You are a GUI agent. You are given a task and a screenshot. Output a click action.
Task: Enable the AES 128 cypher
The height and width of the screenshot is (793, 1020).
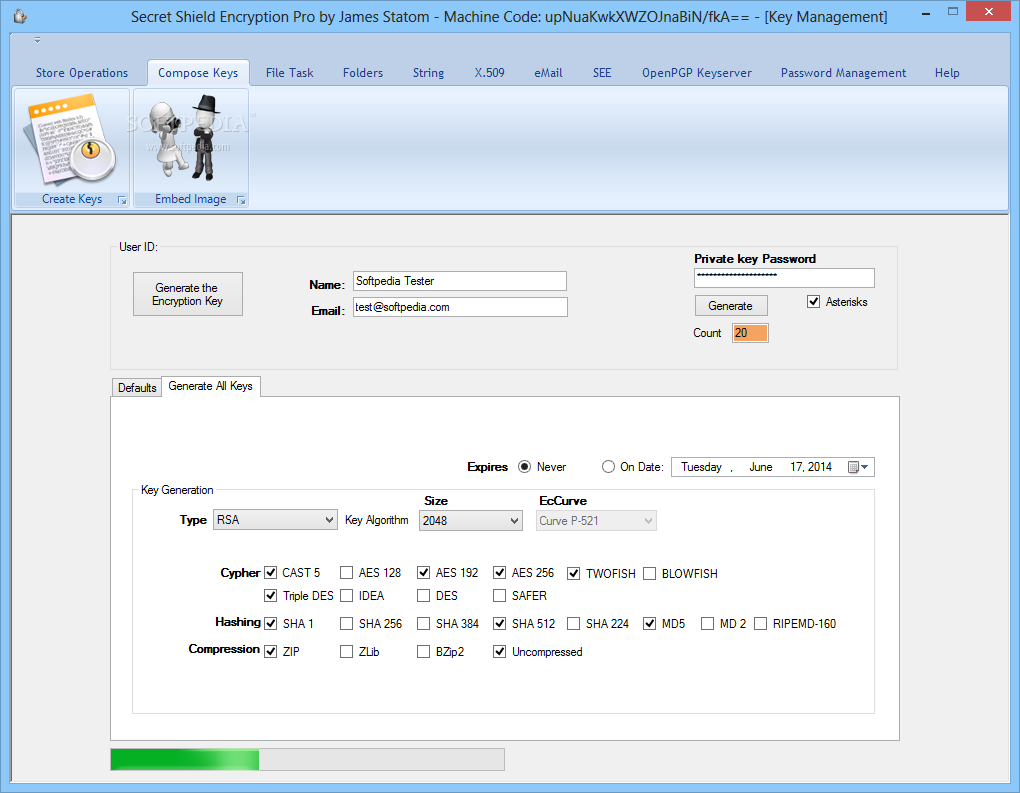tap(347, 572)
